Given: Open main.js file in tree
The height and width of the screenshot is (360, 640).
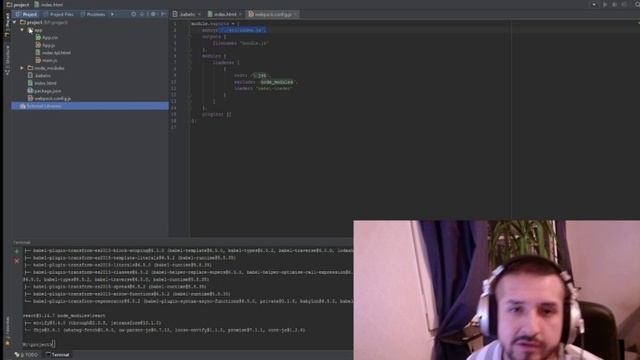Looking at the screenshot, I should pyautogui.click(x=47, y=60).
